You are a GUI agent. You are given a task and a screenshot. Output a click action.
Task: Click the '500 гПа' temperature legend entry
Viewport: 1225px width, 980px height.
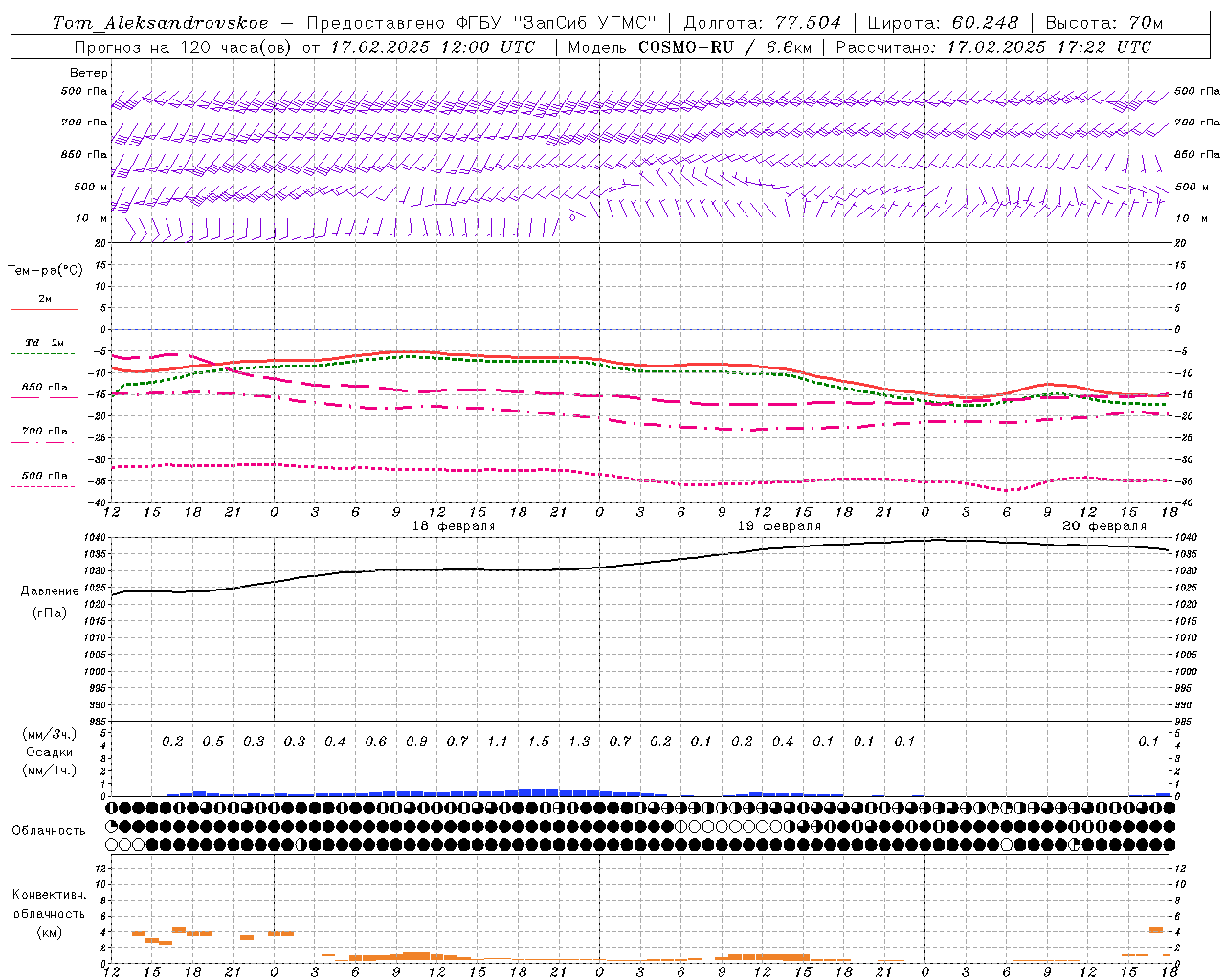pos(45,476)
